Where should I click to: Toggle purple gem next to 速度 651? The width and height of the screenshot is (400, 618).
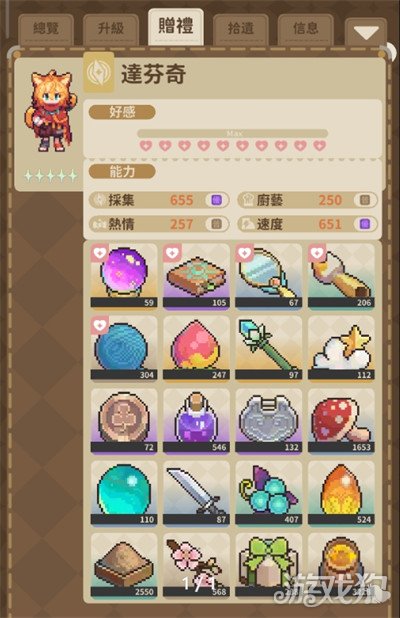pyautogui.click(x=365, y=224)
